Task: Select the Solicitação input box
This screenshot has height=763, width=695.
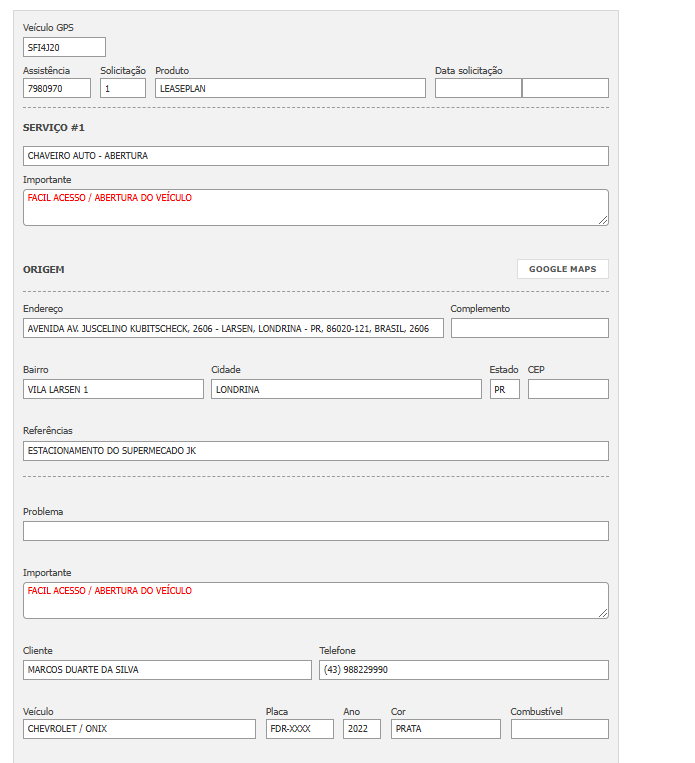Action: coord(123,88)
